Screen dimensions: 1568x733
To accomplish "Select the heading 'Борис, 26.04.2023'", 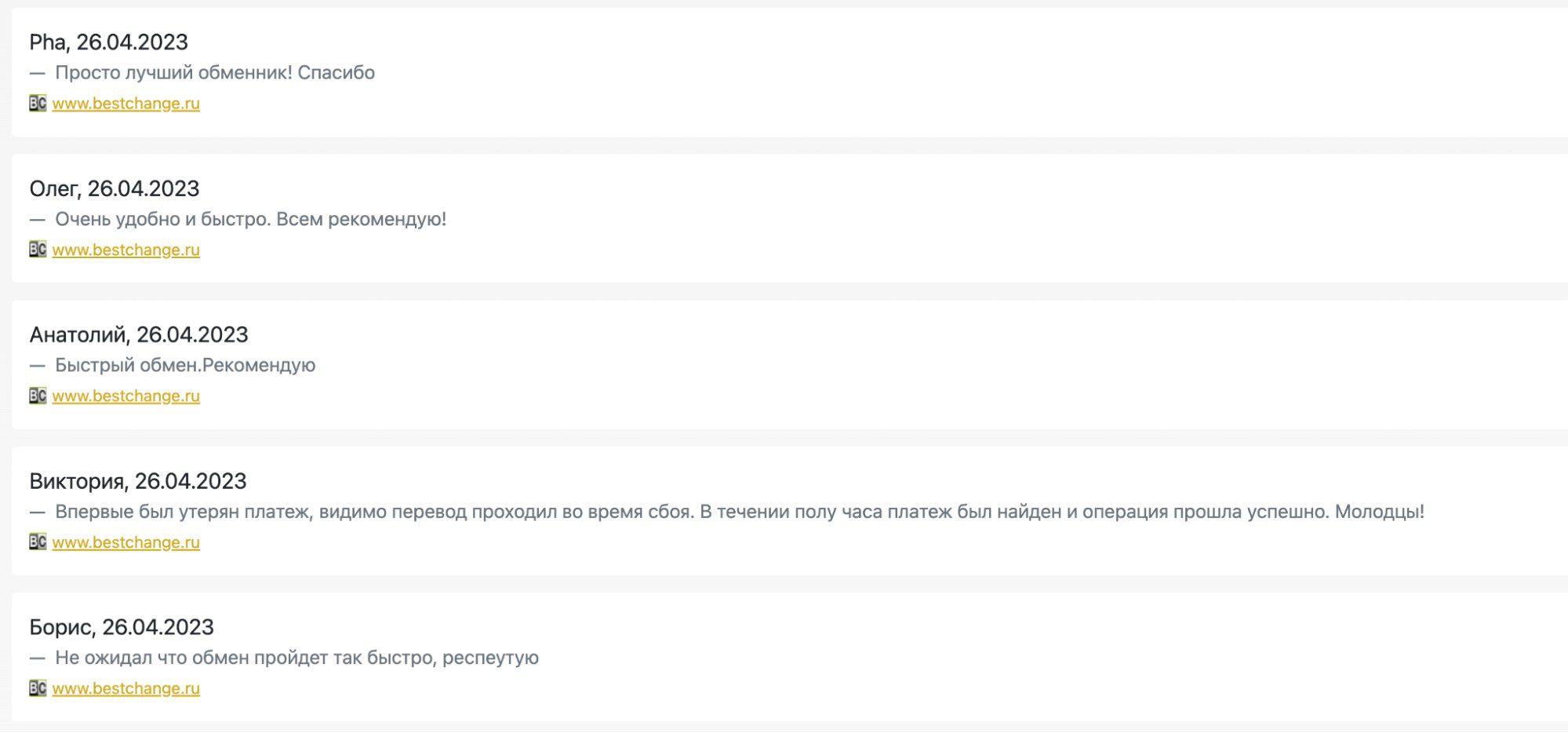I will tap(122, 627).
